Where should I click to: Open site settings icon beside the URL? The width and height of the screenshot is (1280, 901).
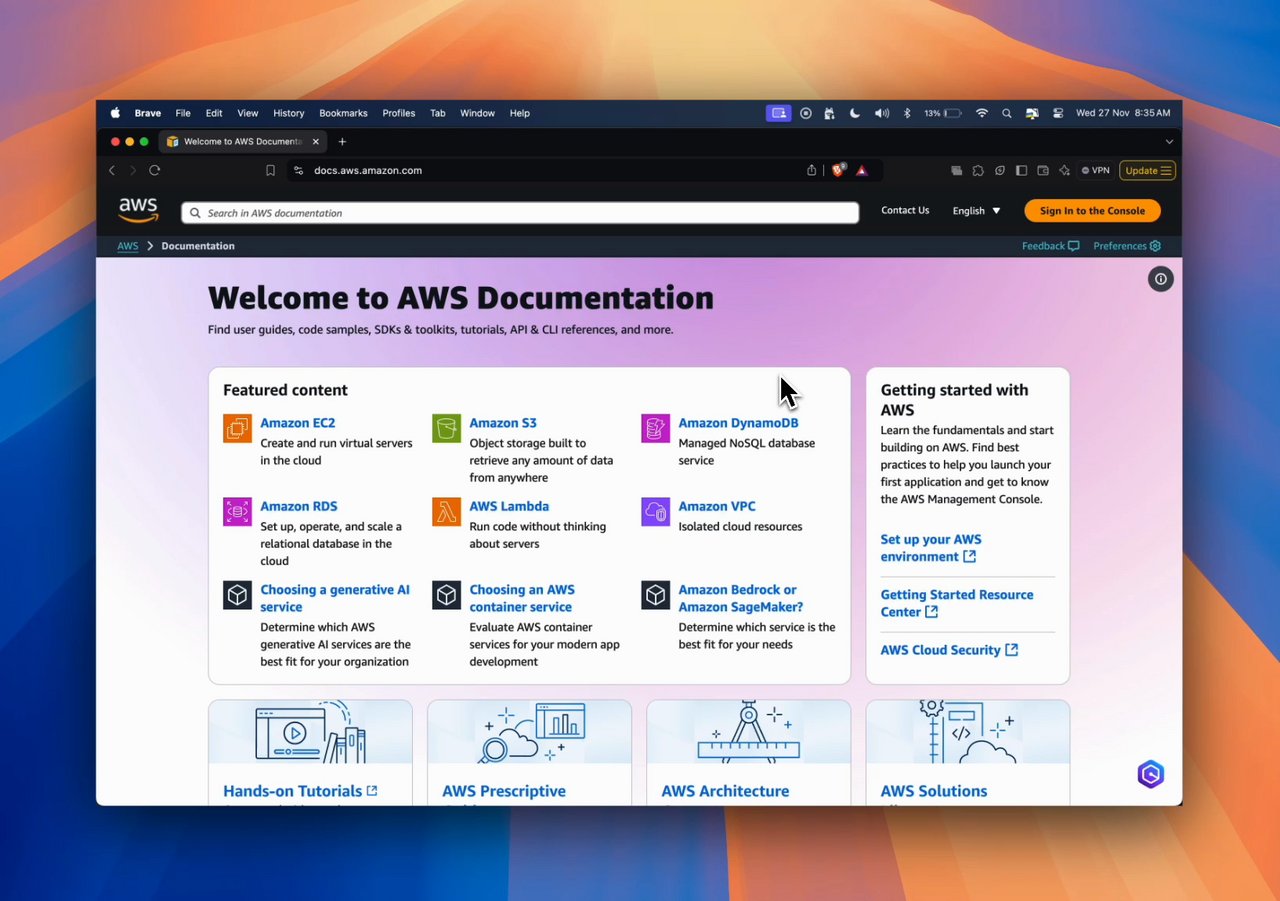[x=298, y=170]
